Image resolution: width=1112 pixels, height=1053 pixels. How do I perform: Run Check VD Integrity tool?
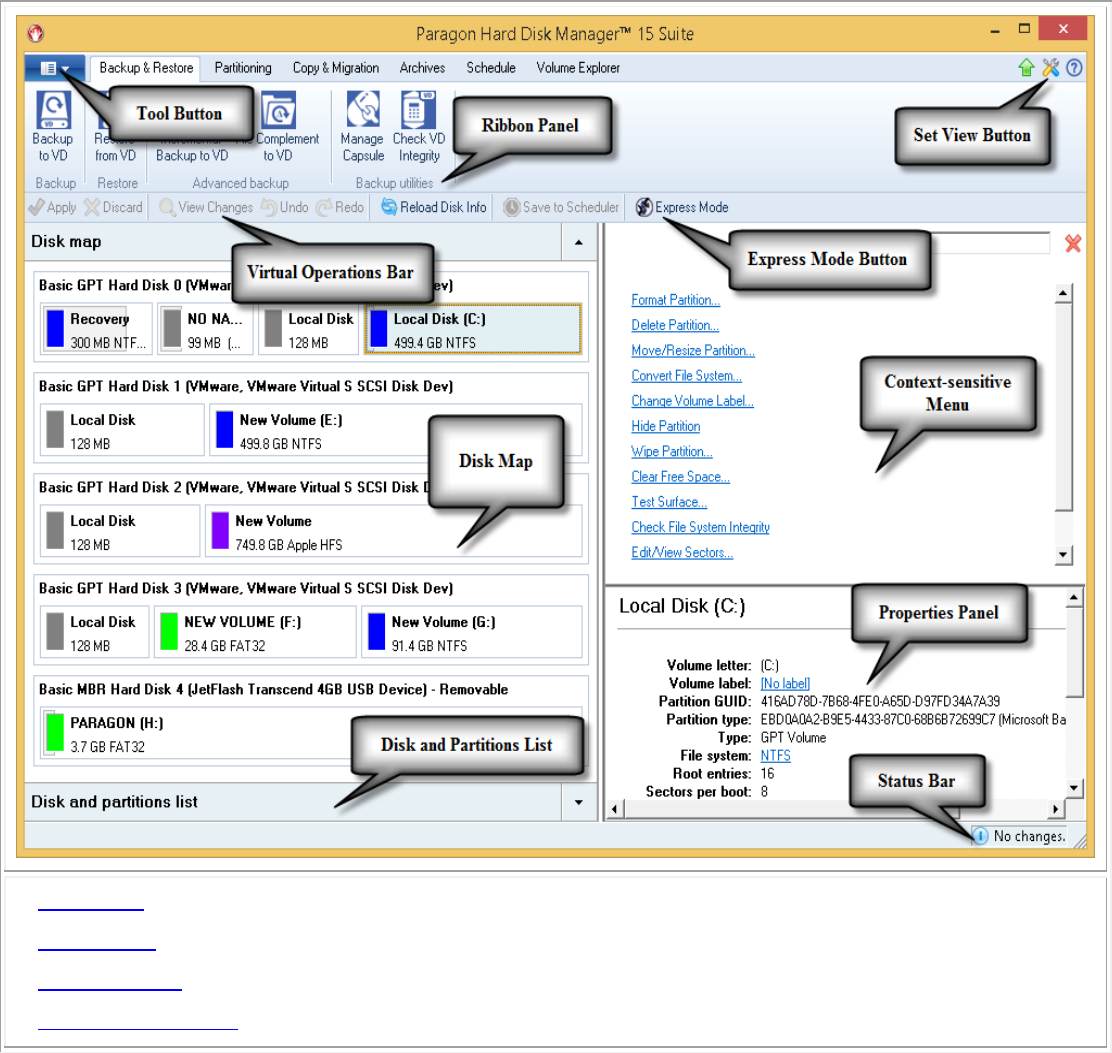point(418,128)
